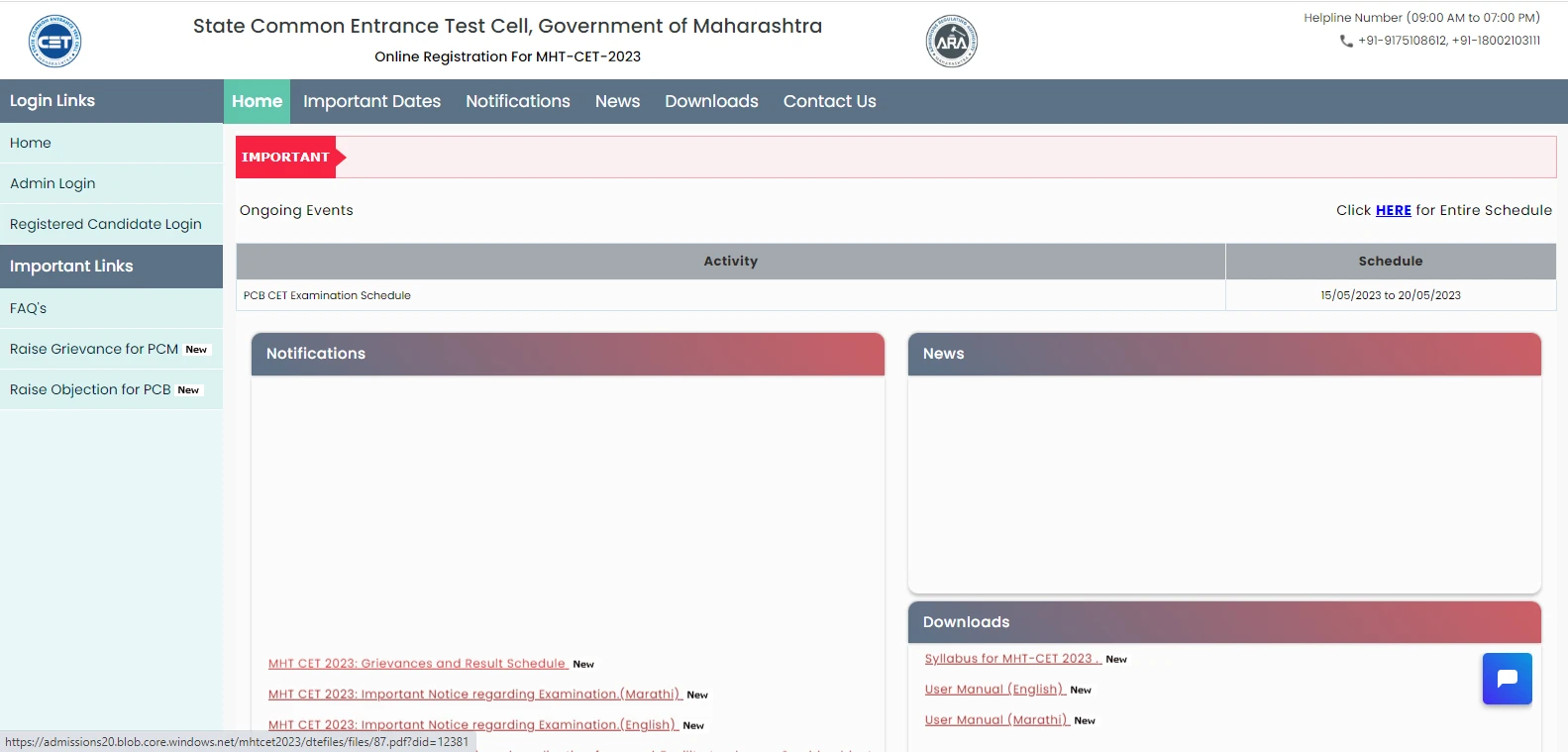Screen dimensions: 1568x752
Task: Go to Notifications in the top navigation
Action: click(x=517, y=101)
